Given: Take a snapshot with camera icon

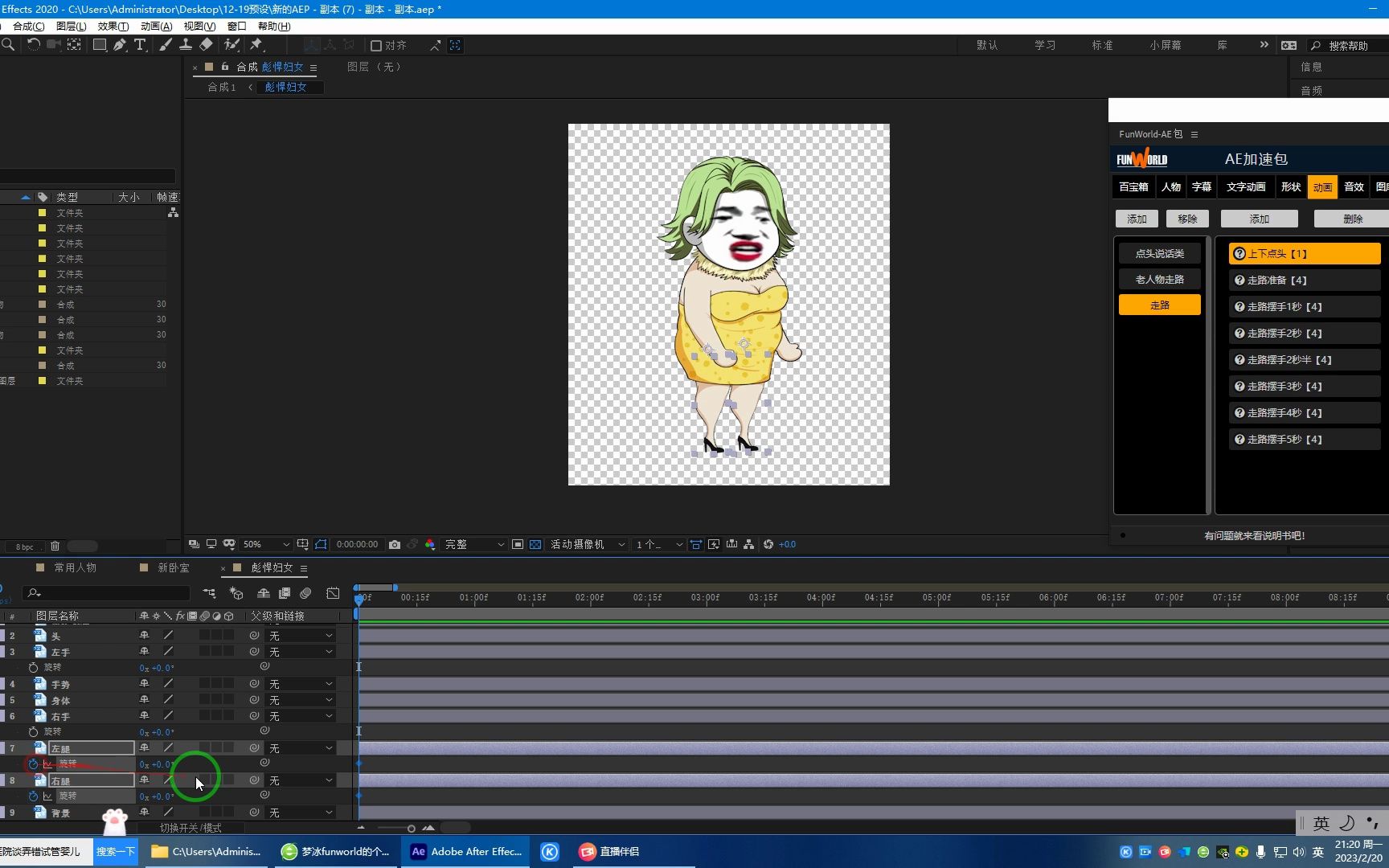Looking at the screenshot, I should click(x=395, y=545).
